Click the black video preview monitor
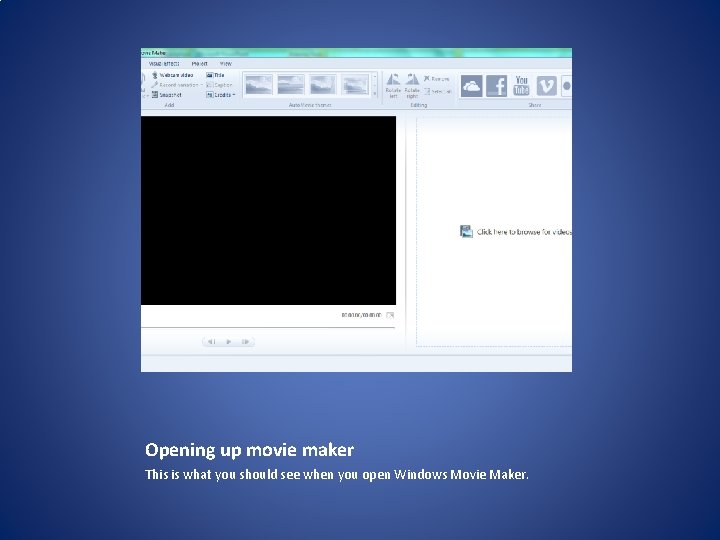Image resolution: width=720 pixels, height=540 pixels. tap(269, 210)
